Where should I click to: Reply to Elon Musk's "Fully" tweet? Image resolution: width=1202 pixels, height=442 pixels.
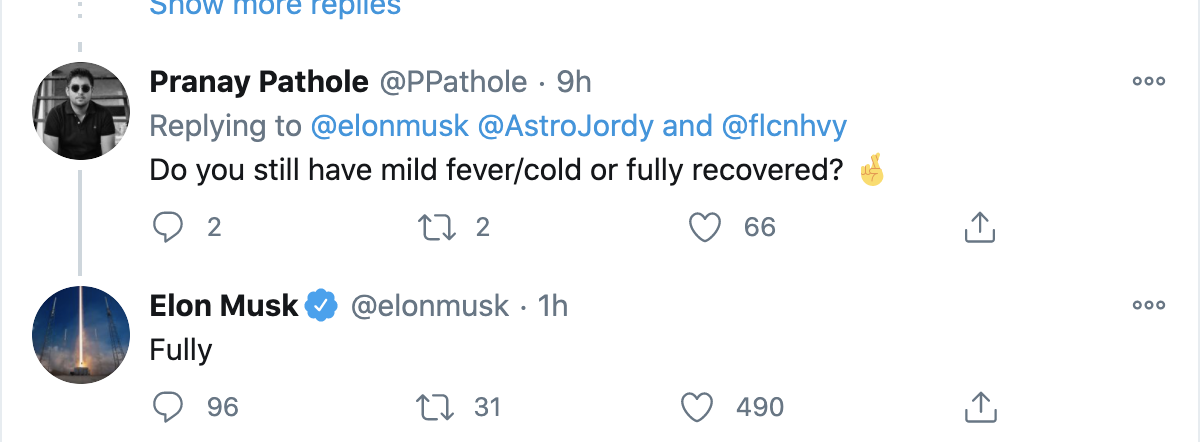[167, 407]
